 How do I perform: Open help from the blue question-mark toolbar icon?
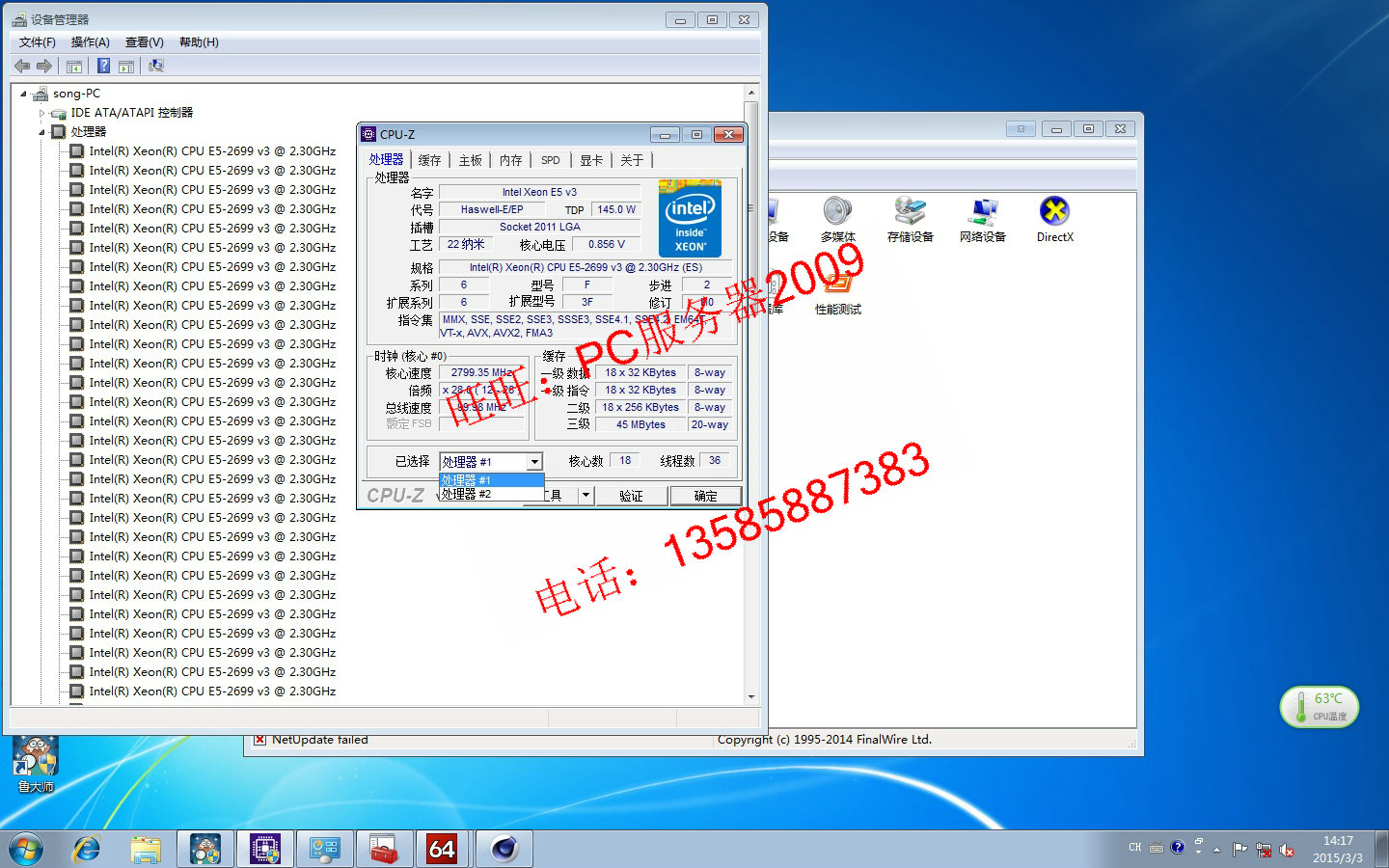point(104,66)
